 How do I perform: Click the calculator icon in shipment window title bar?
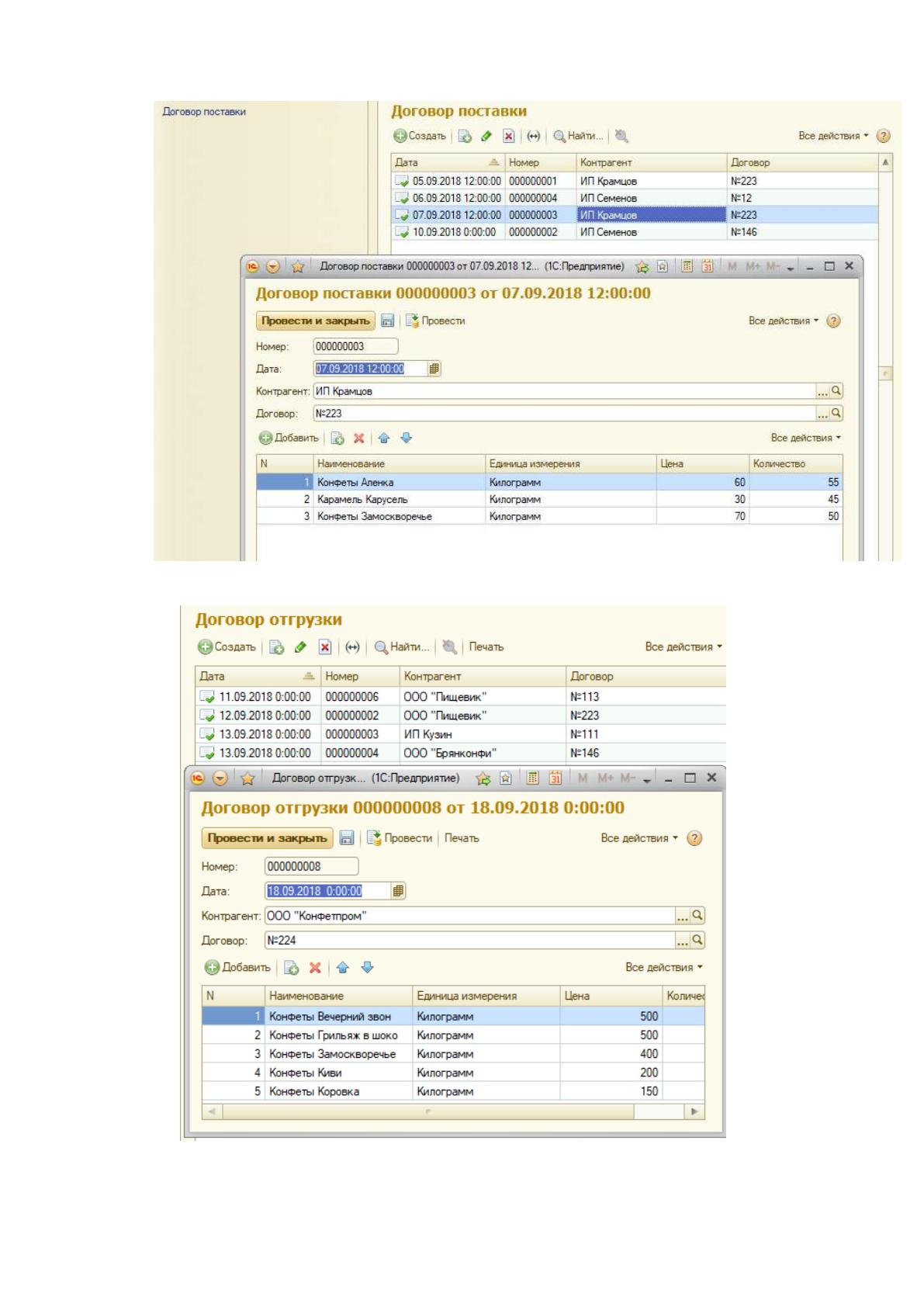coord(533,778)
